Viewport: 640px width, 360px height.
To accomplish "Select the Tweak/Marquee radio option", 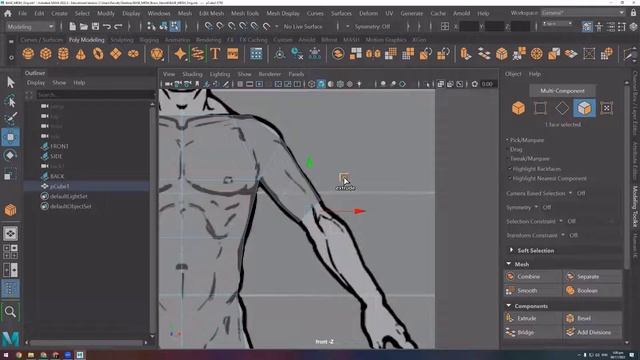I will tap(529, 158).
